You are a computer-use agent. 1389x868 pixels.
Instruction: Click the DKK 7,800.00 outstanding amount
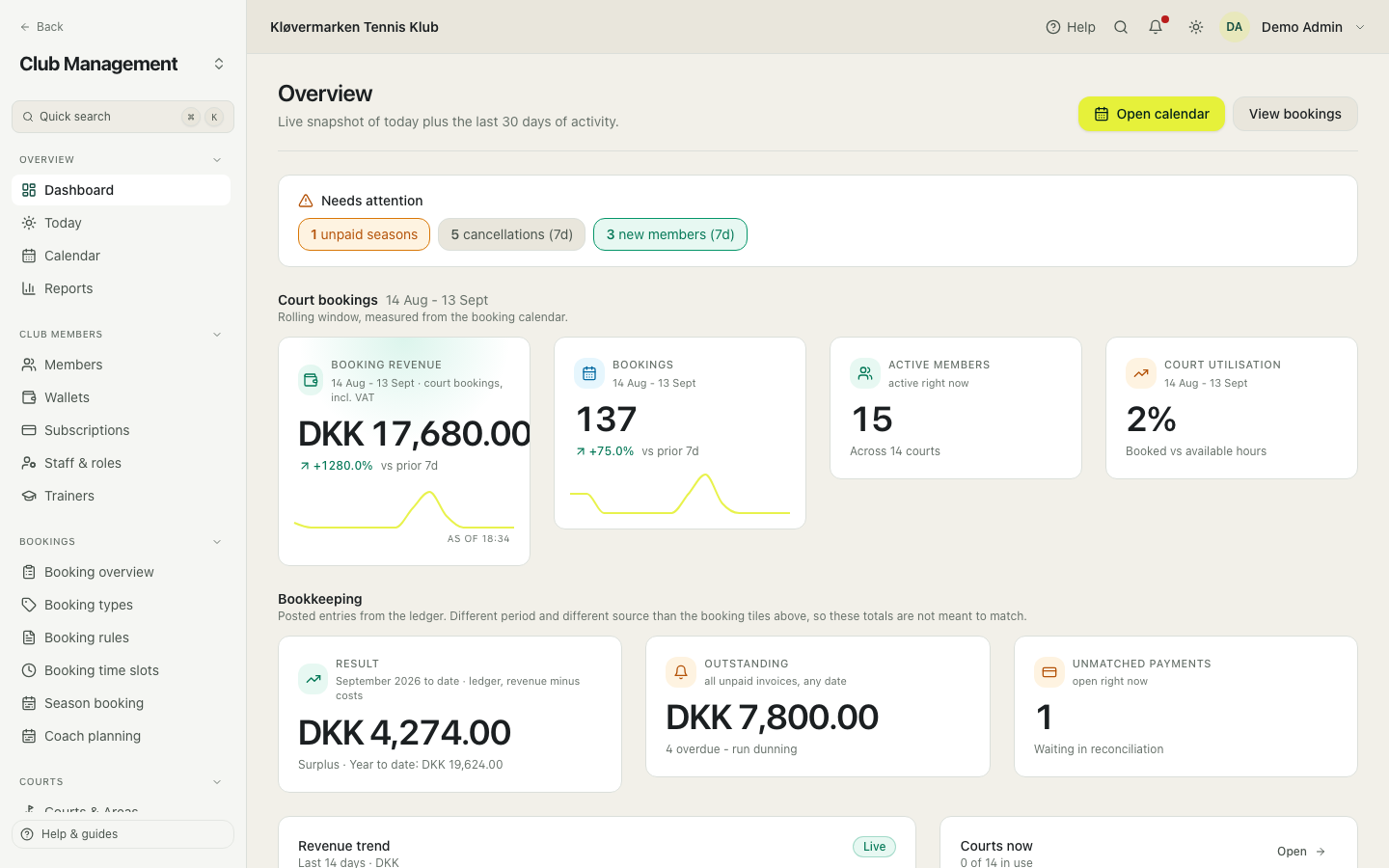pyautogui.click(x=772, y=718)
